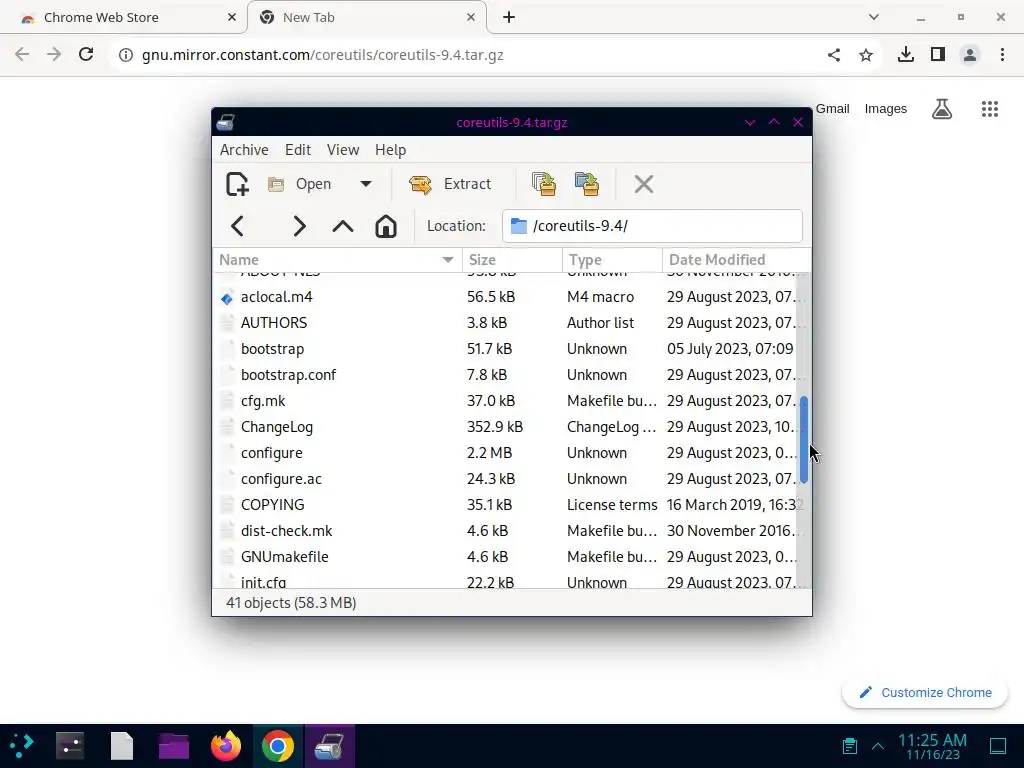
Task: Go back to previous archive location
Action: click(x=237, y=226)
